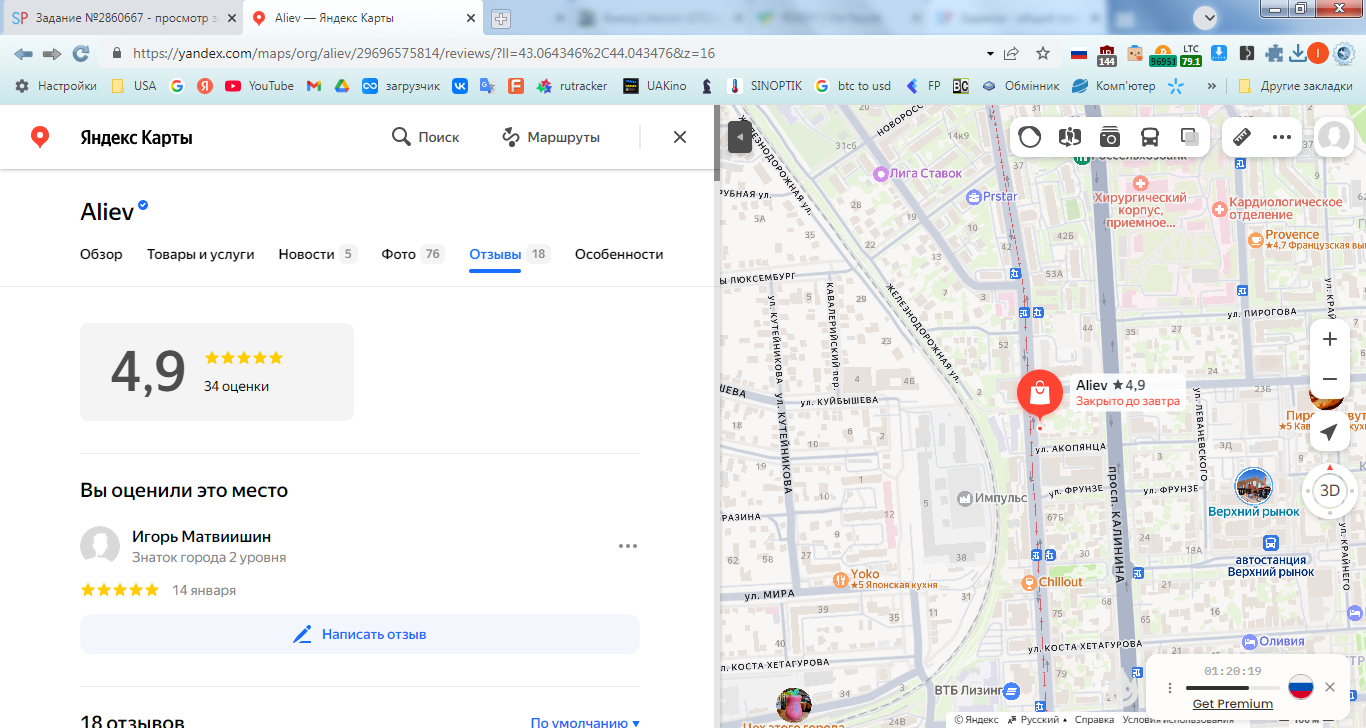Open a new browser tab
The width and height of the screenshot is (1366, 728).
click(x=501, y=19)
